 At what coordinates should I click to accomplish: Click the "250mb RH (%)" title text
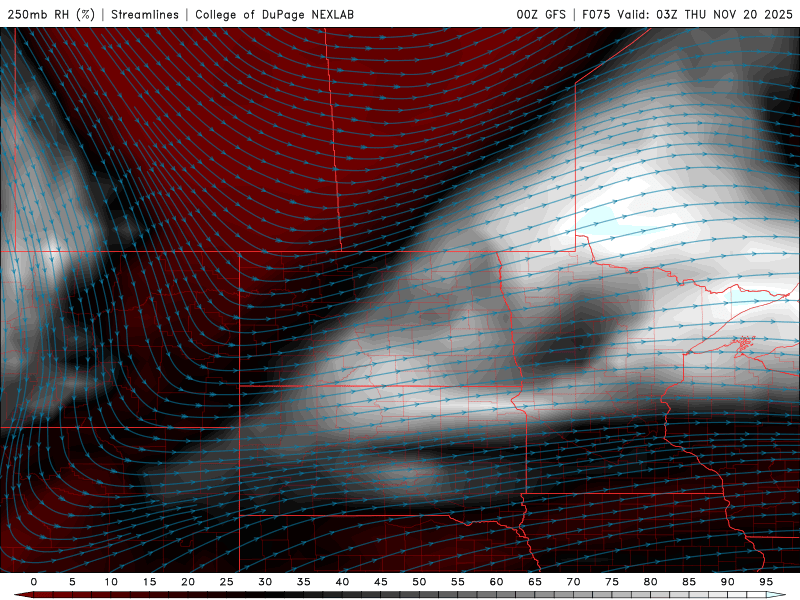pyautogui.click(x=51, y=14)
